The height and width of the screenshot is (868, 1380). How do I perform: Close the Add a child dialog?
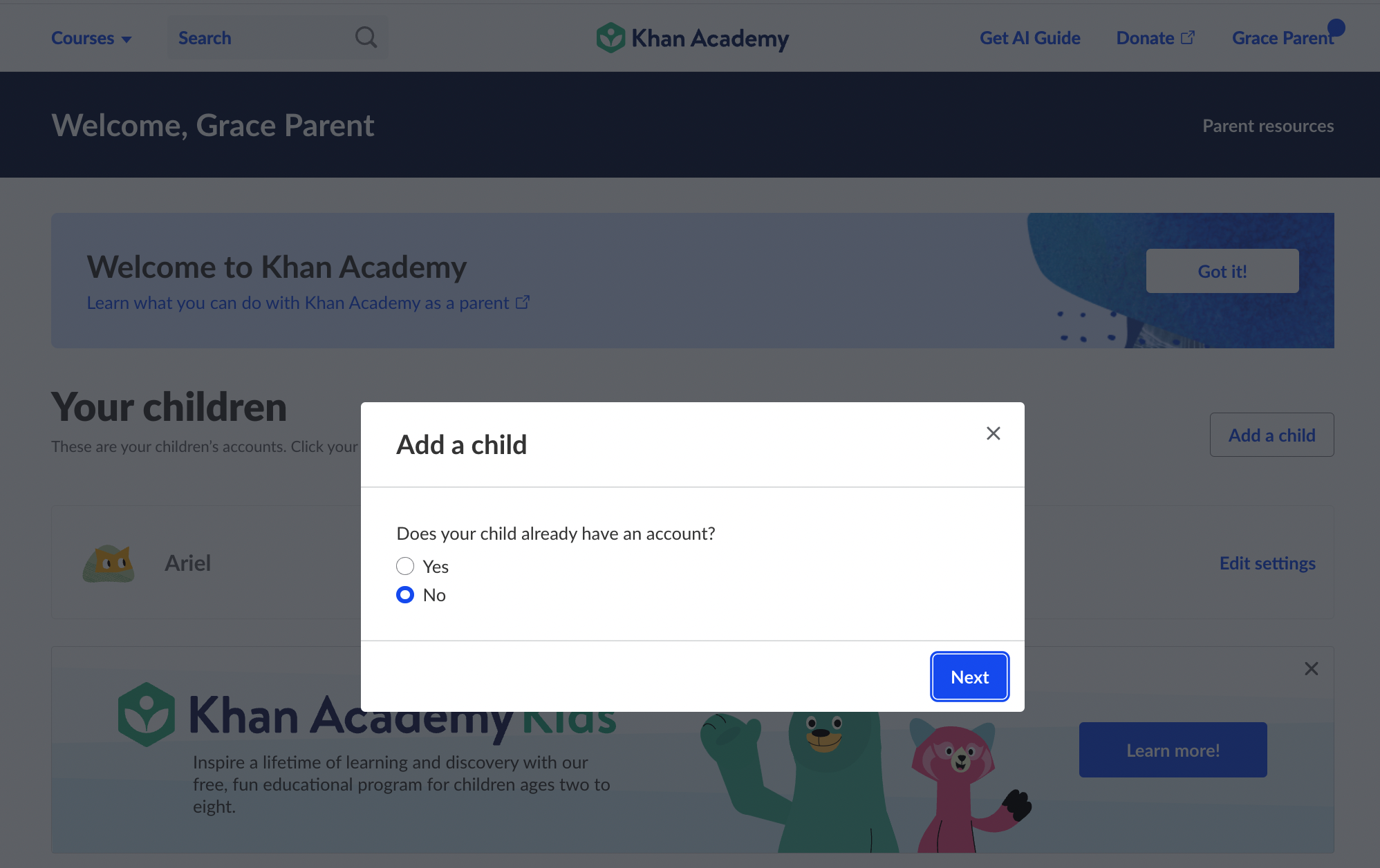tap(993, 433)
